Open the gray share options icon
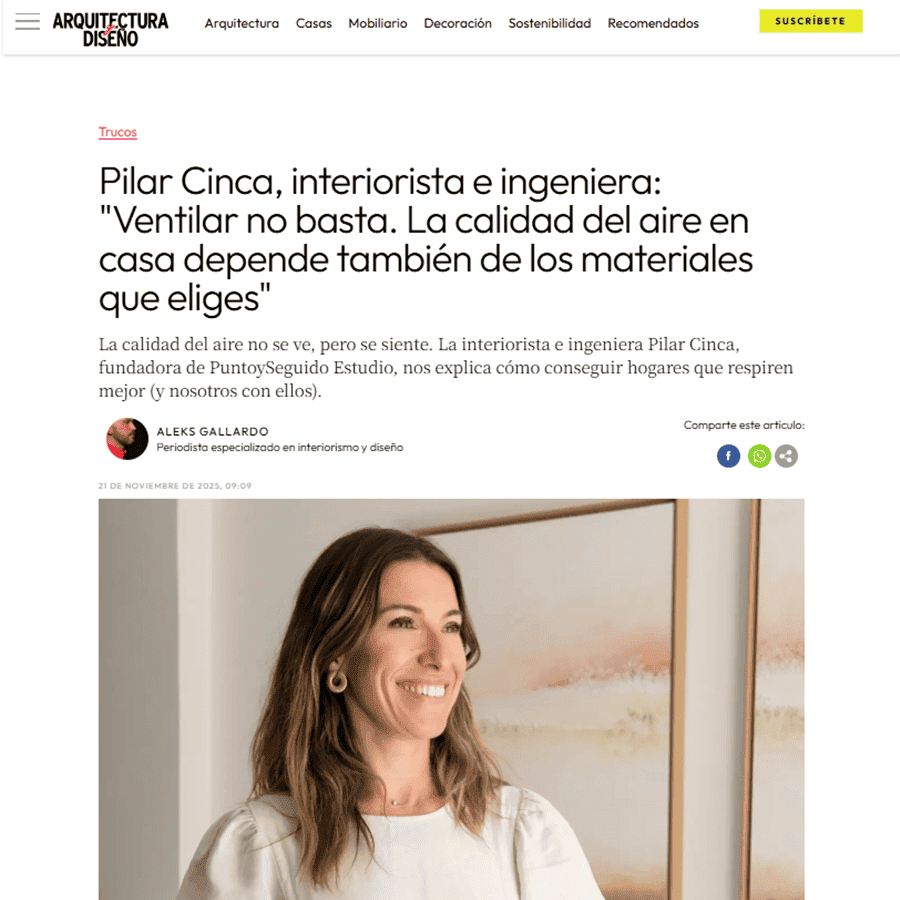Image resolution: width=900 pixels, height=900 pixels. (x=786, y=456)
